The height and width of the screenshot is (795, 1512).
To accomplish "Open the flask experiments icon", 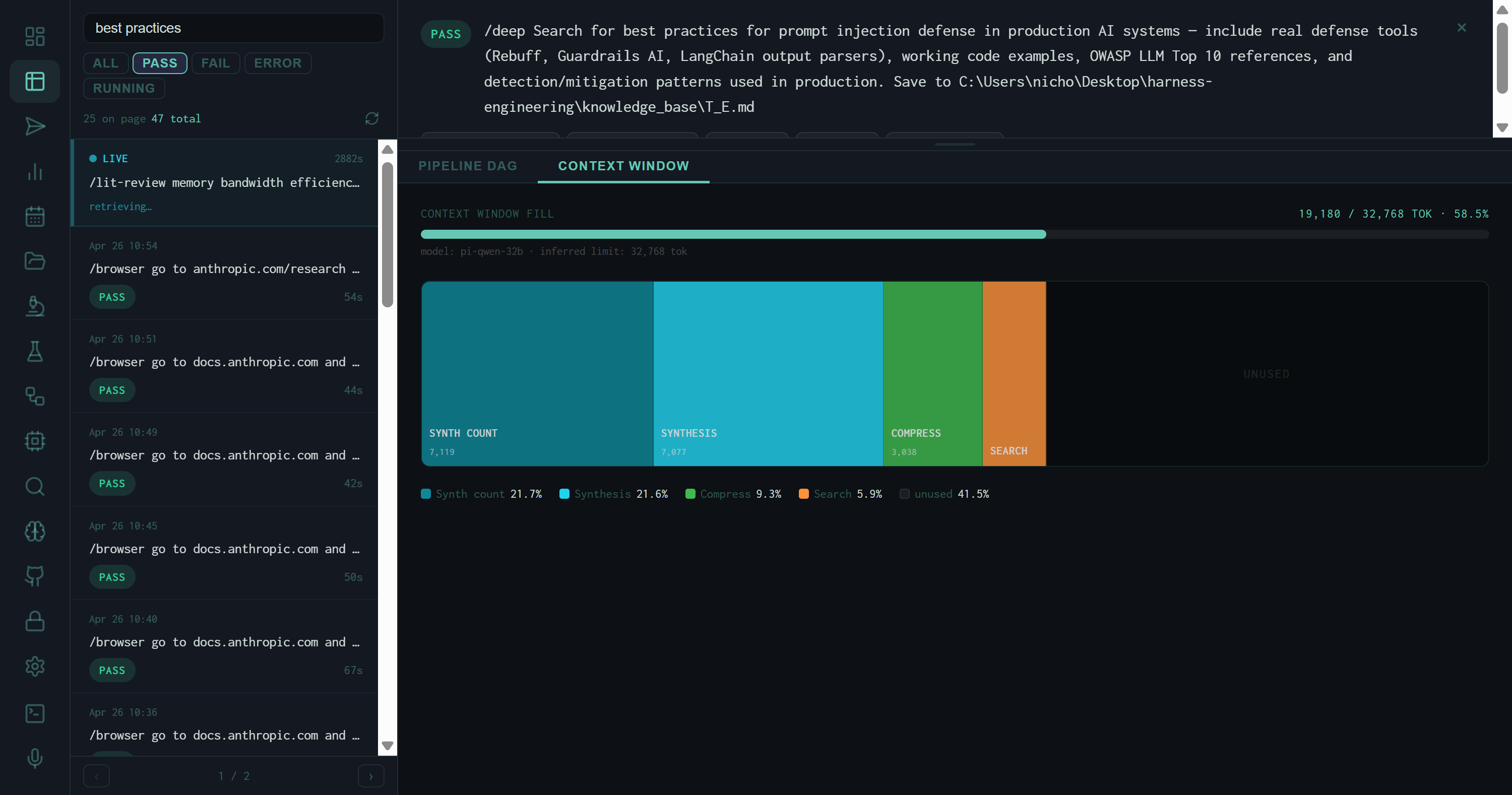I will click(35, 351).
